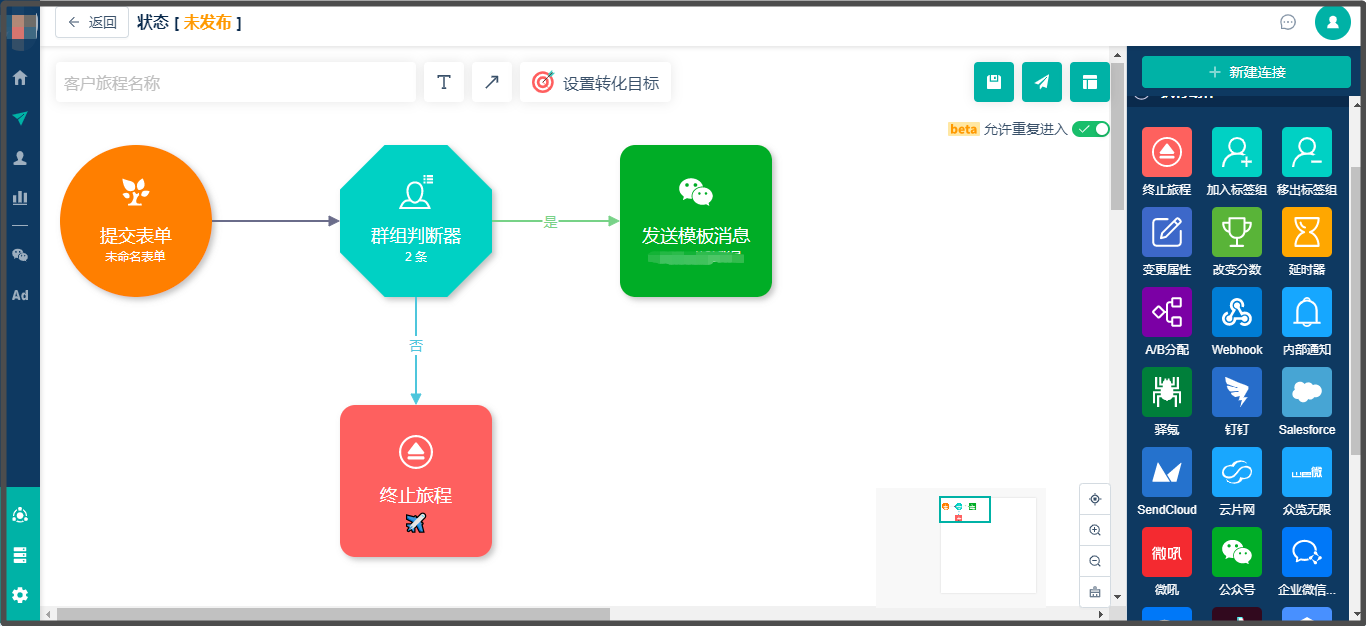Open the paper-plane journey icon in sidebar
1366x626 pixels.
click(x=20, y=117)
